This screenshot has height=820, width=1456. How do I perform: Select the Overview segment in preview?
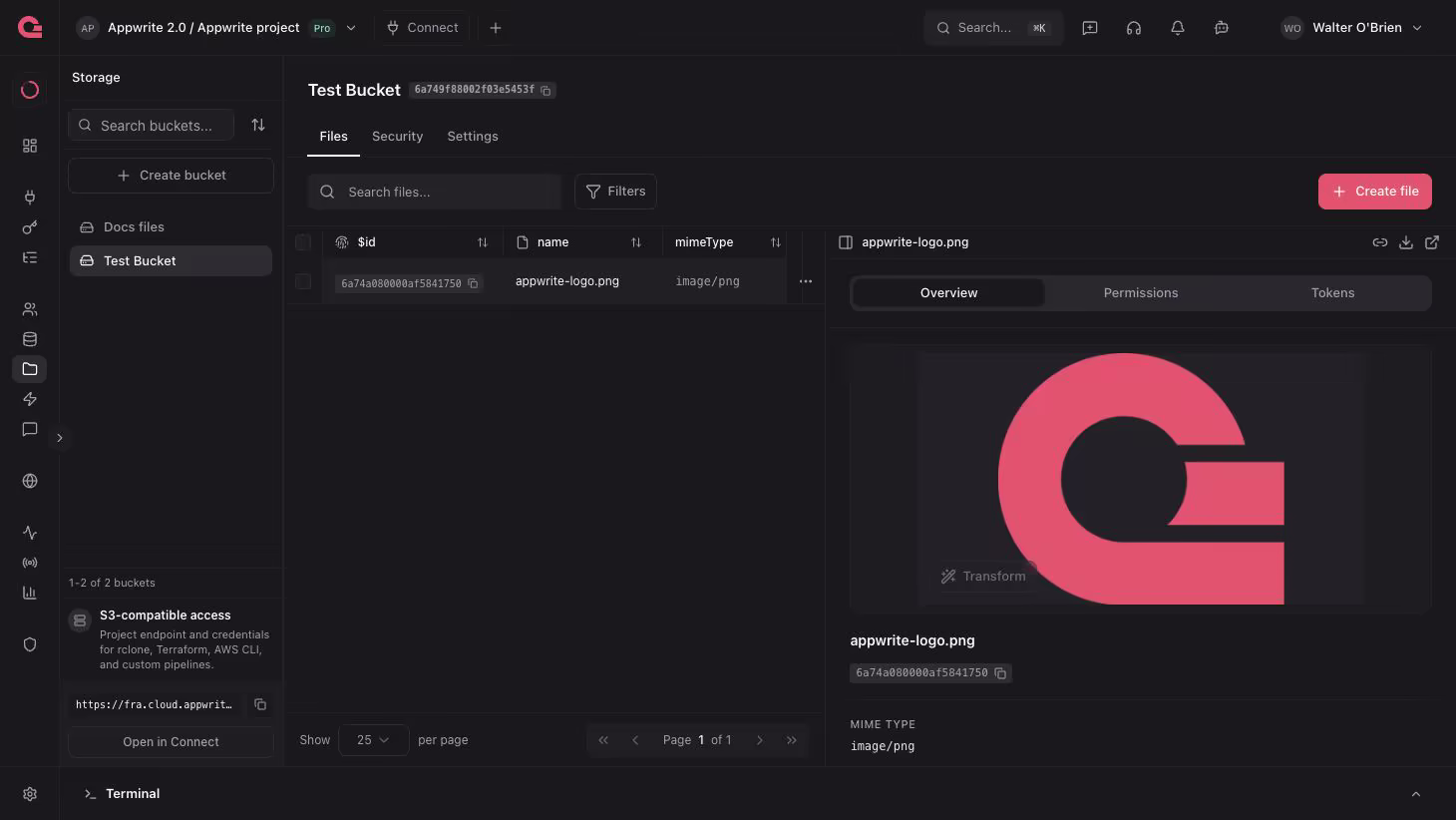pos(948,293)
